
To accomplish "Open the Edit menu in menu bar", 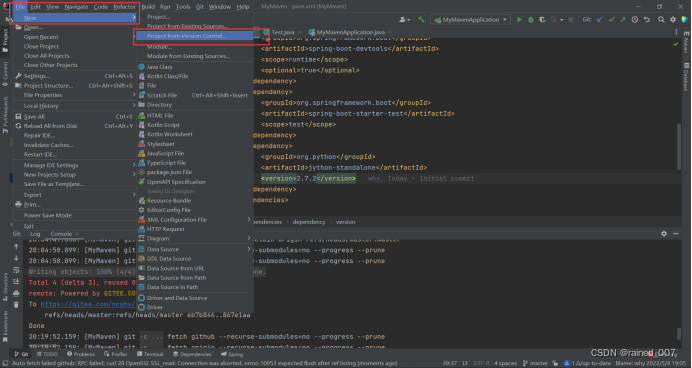I will coord(35,7).
